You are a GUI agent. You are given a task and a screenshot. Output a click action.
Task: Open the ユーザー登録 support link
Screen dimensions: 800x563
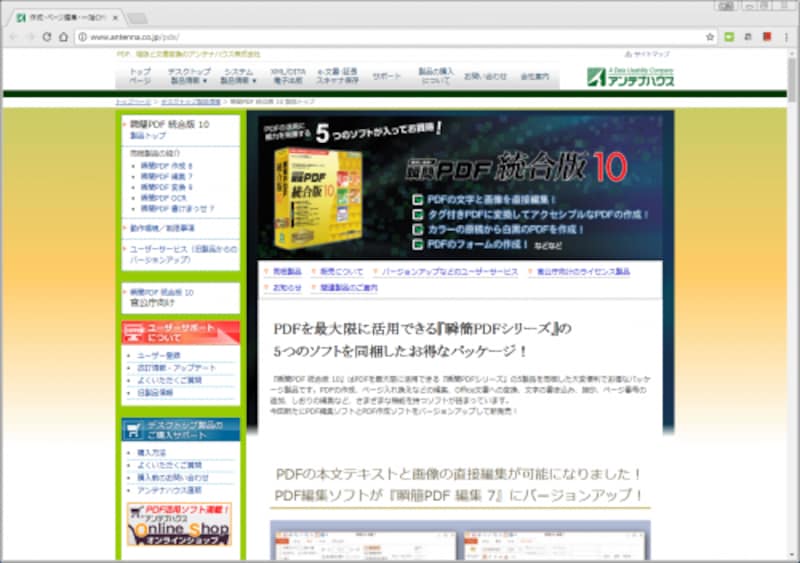[159, 355]
